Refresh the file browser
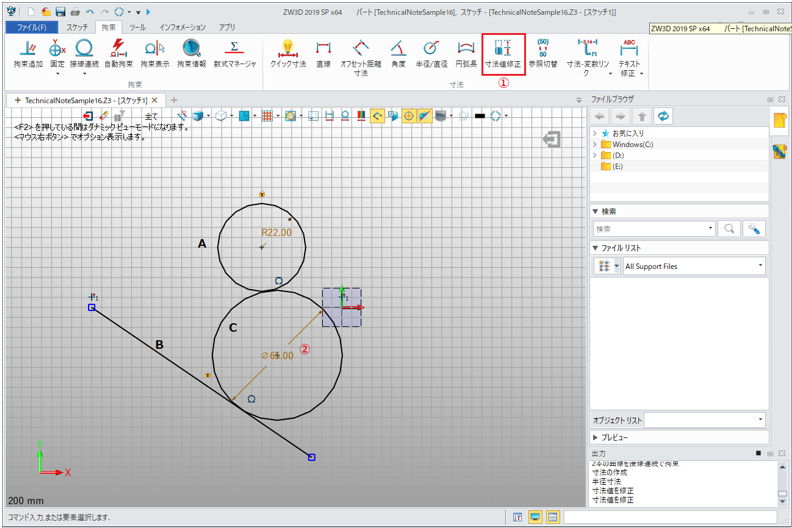The height and width of the screenshot is (528, 792). pos(663,116)
